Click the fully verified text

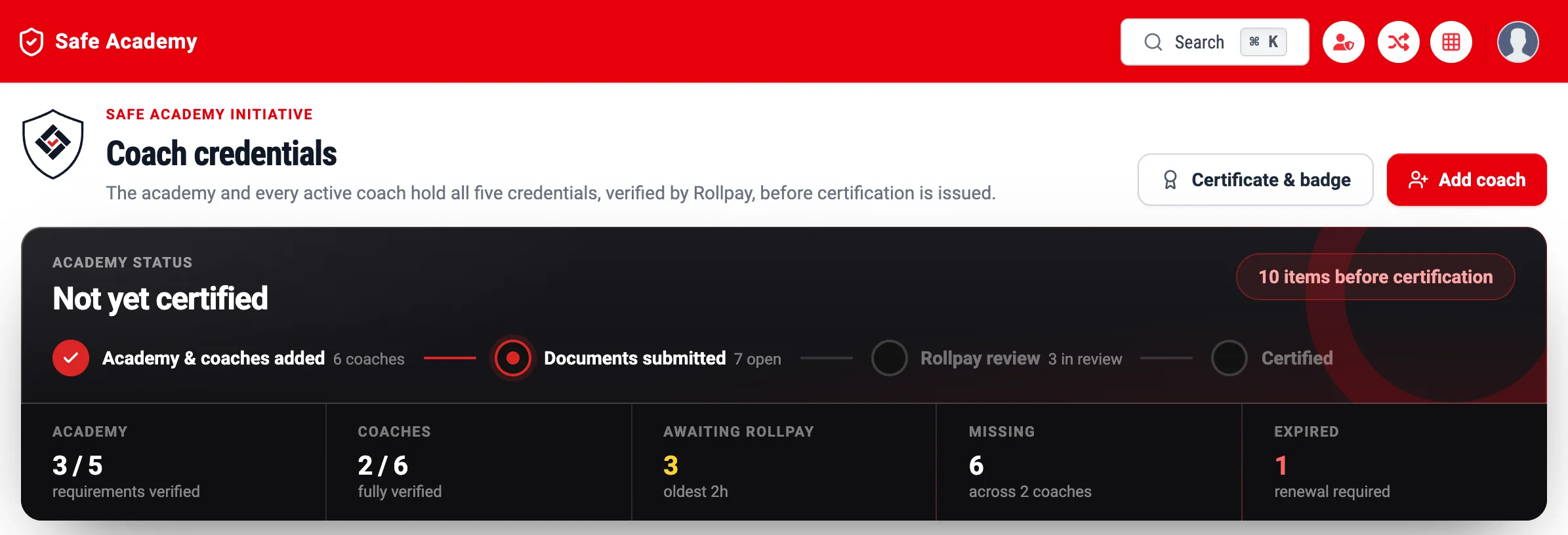click(400, 492)
